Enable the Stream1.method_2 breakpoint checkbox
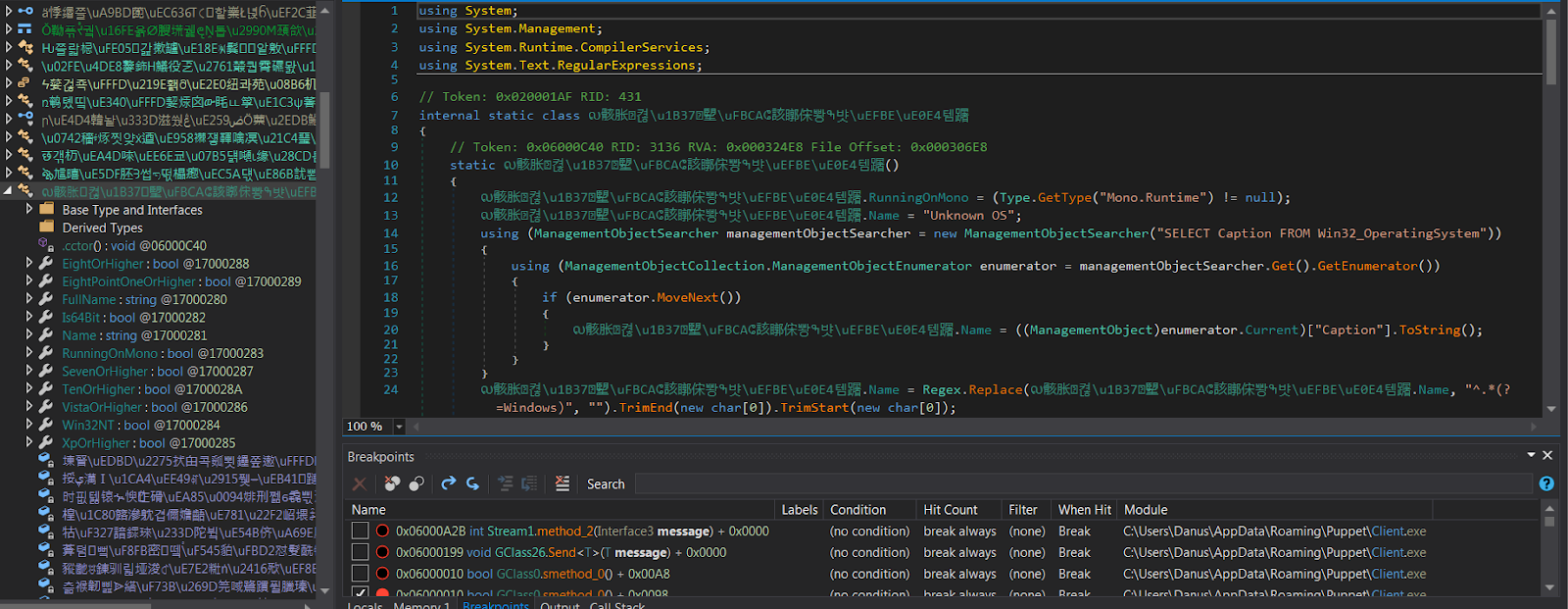Screen dimensions: 1568x609 (x=361, y=531)
